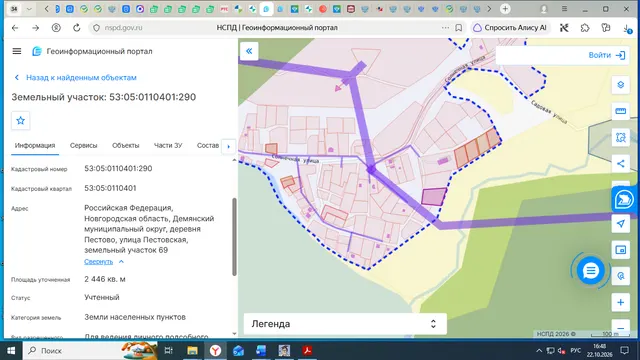Open the Yandex account icon near reload
Screen dimensions: 640x360
click(x=56, y=28)
